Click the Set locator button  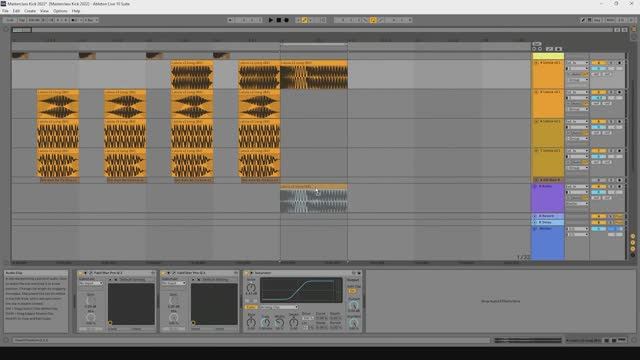click(537, 44)
